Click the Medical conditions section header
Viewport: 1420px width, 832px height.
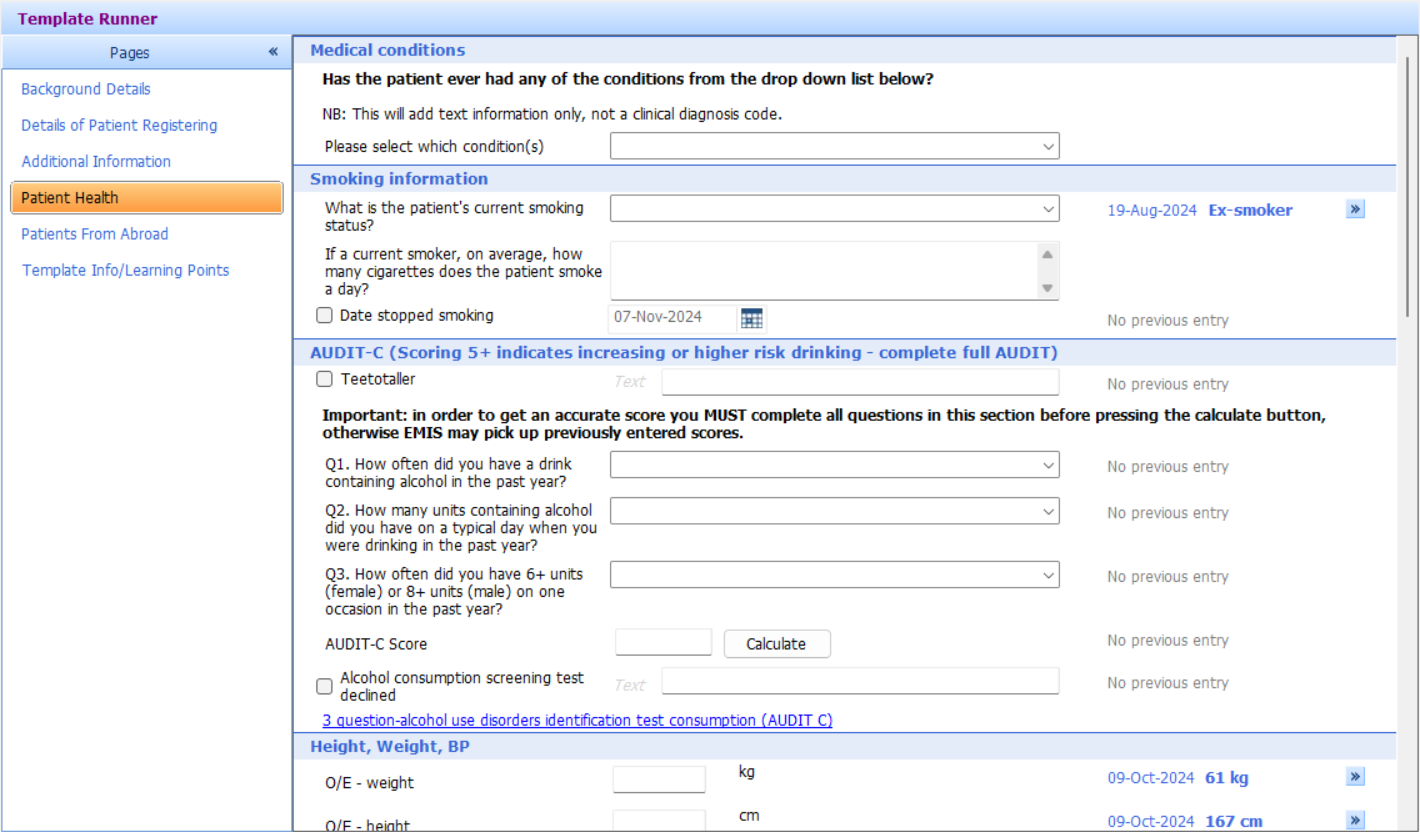[x=844, y=50]
